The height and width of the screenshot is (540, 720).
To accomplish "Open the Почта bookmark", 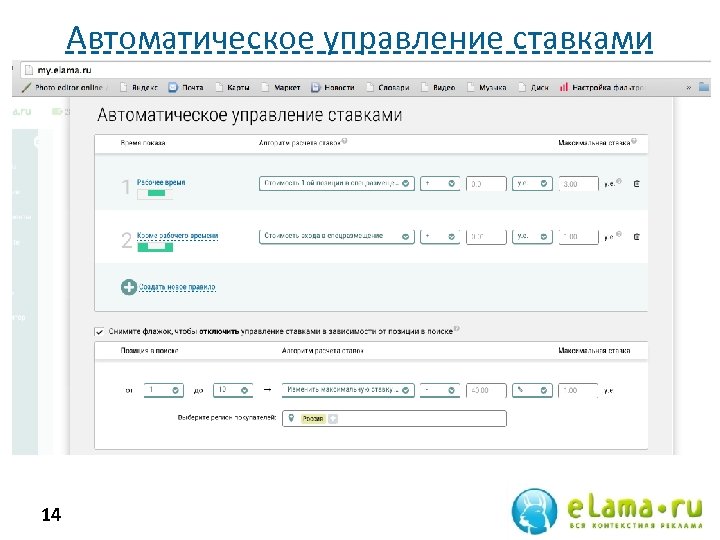I will (x=186, y=87).
